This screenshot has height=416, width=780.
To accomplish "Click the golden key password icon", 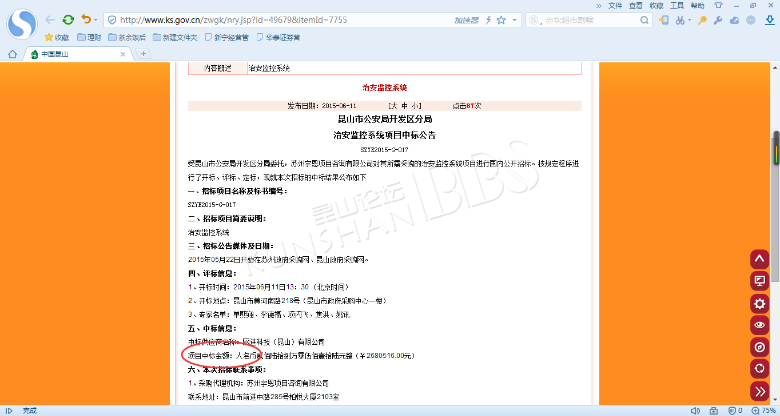I will [x=702, y=20].
